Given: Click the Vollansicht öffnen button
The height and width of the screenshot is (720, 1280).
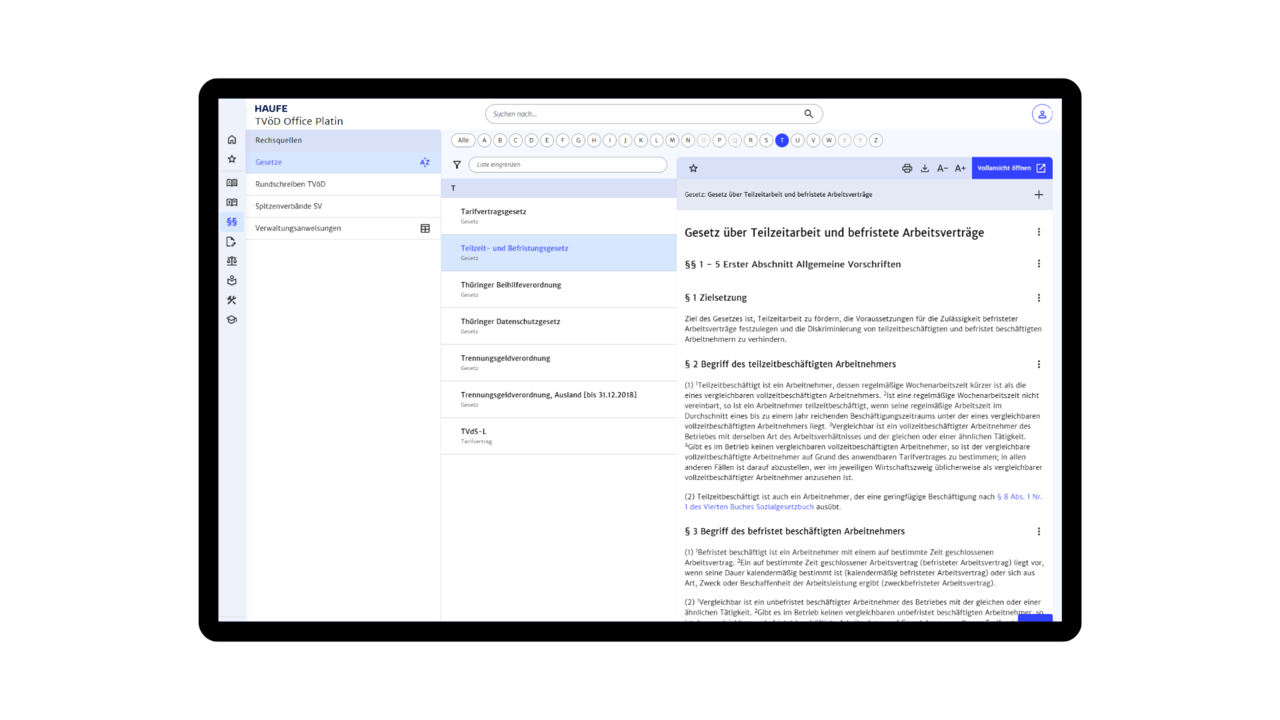Looking at the screenshot, I should coord(1011,168).
